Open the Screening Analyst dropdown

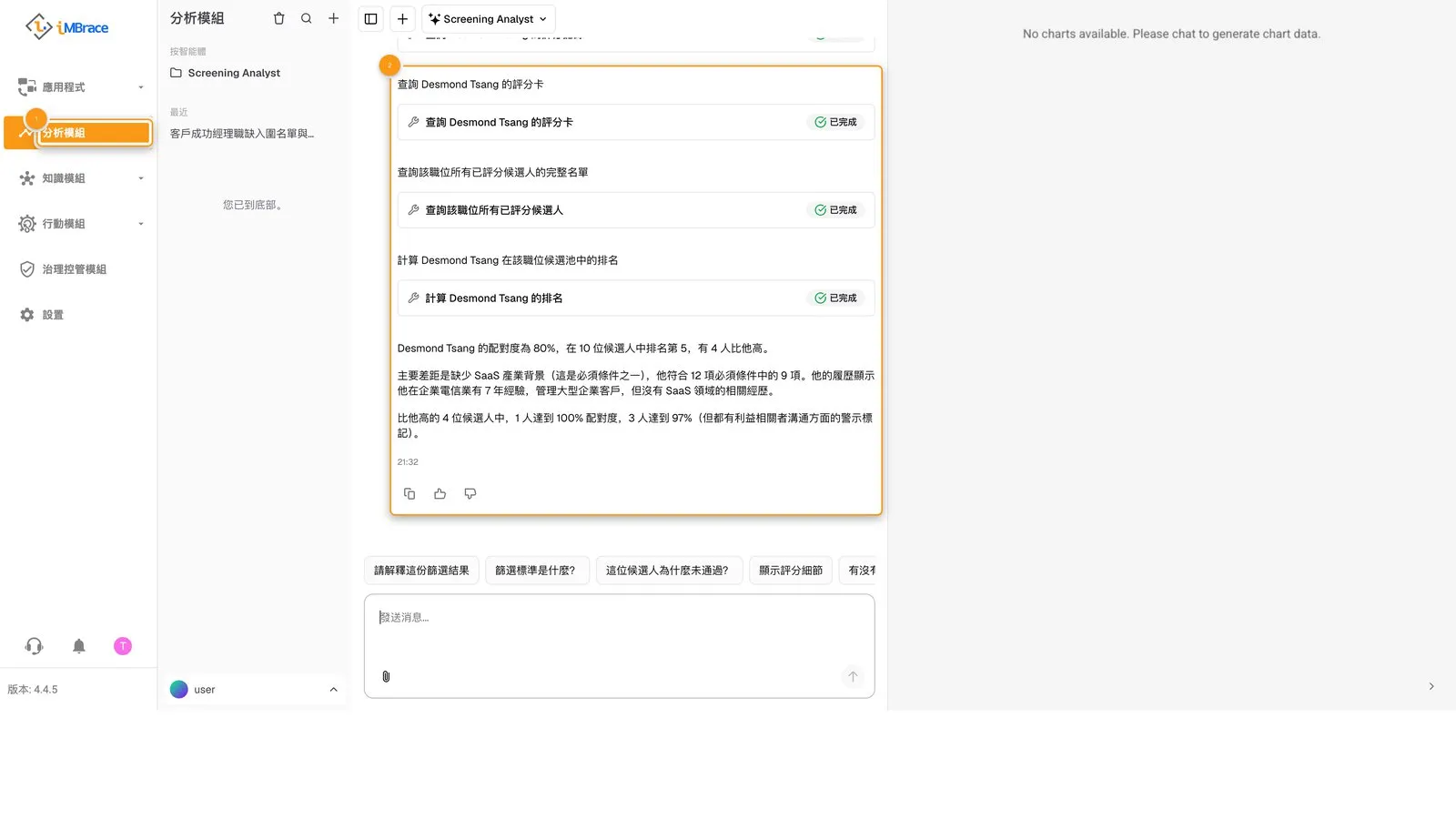click(489, 19)
